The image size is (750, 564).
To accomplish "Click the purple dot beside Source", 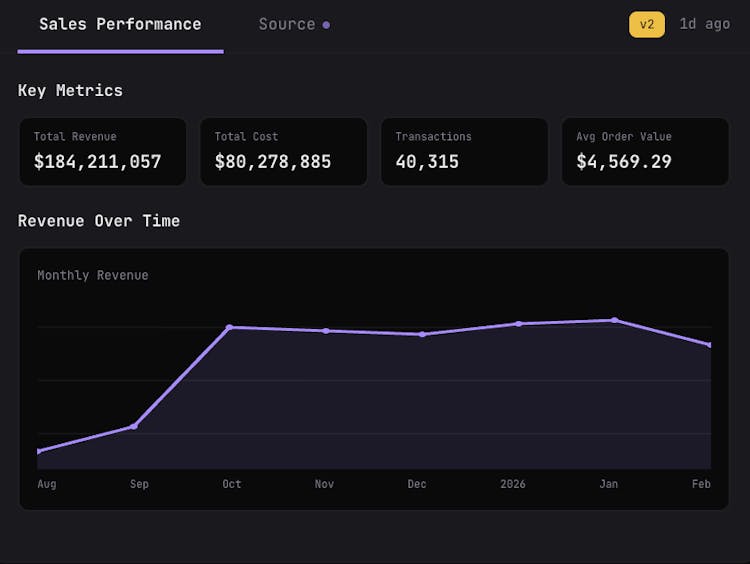I will 327,25.
